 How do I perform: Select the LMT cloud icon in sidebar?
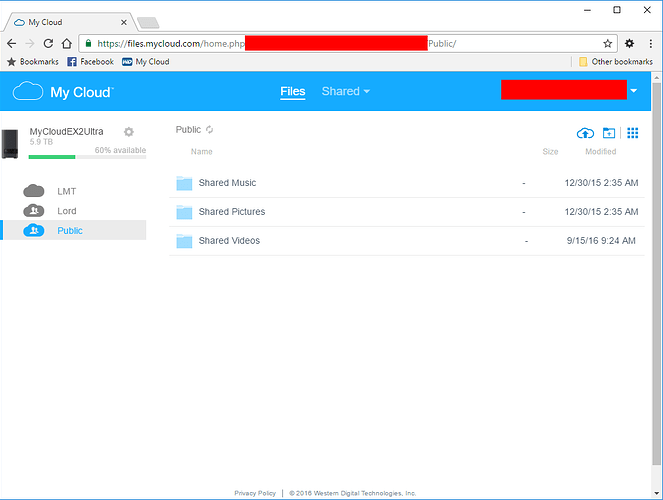click(34, 191)
